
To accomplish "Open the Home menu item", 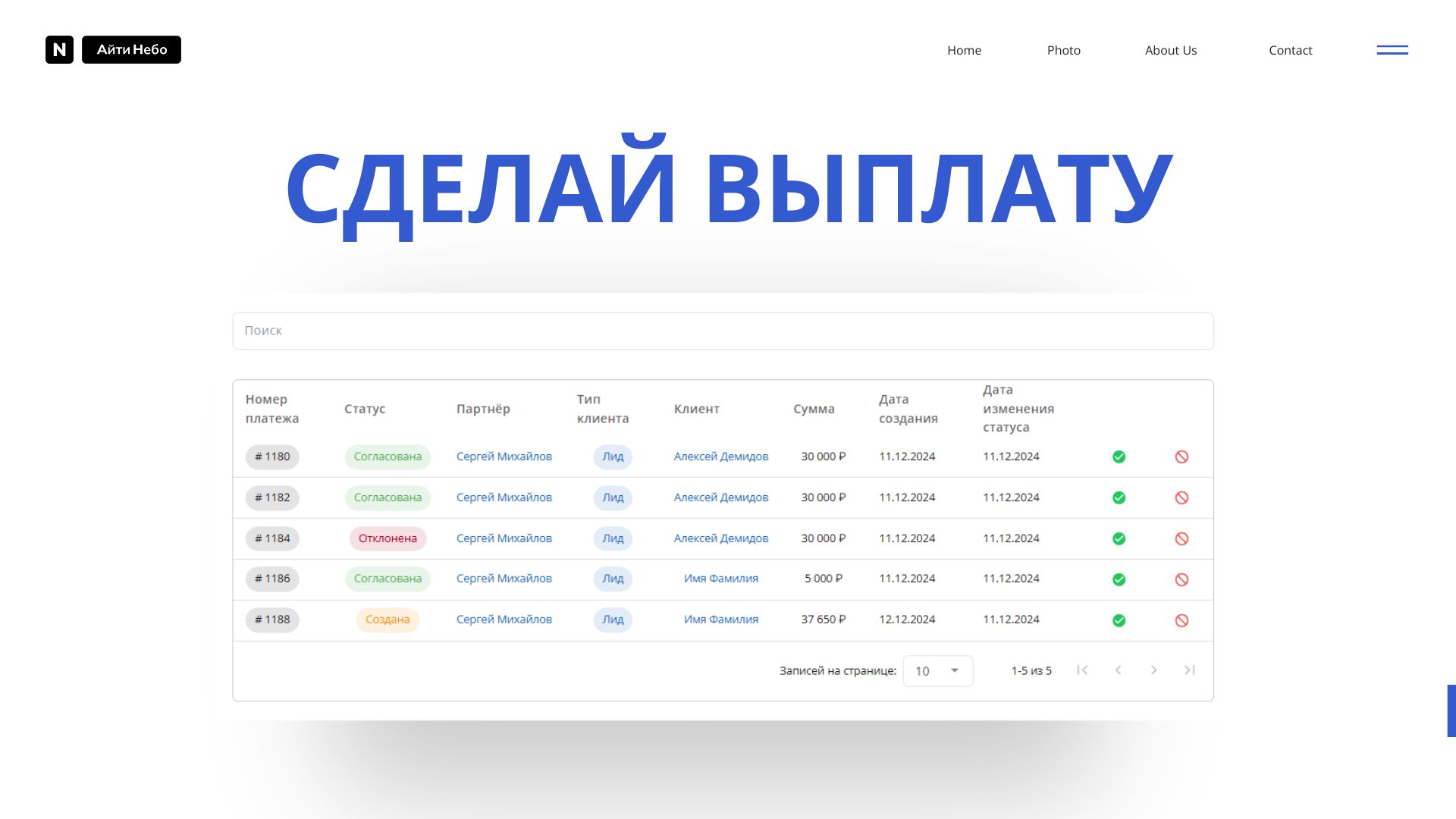I will (964, 50).
